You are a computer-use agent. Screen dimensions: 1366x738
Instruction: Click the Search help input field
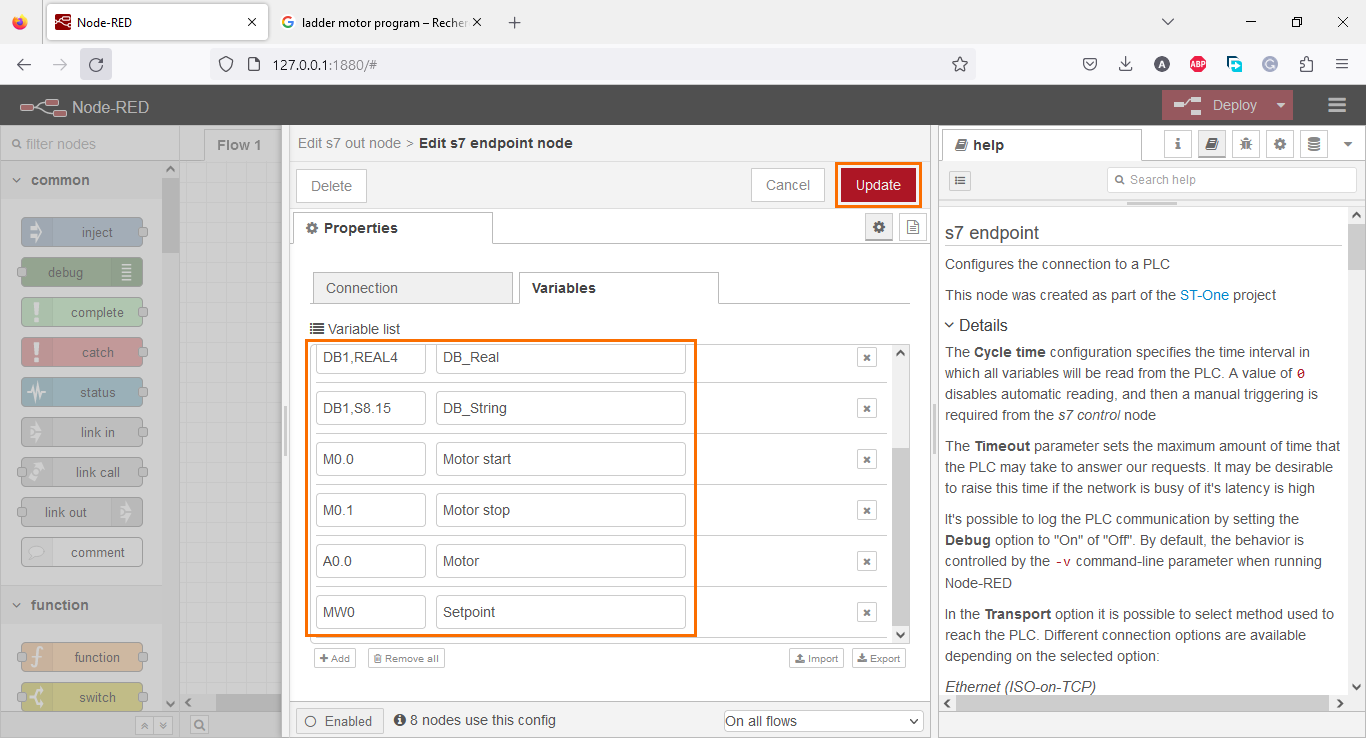[1231, 180]
